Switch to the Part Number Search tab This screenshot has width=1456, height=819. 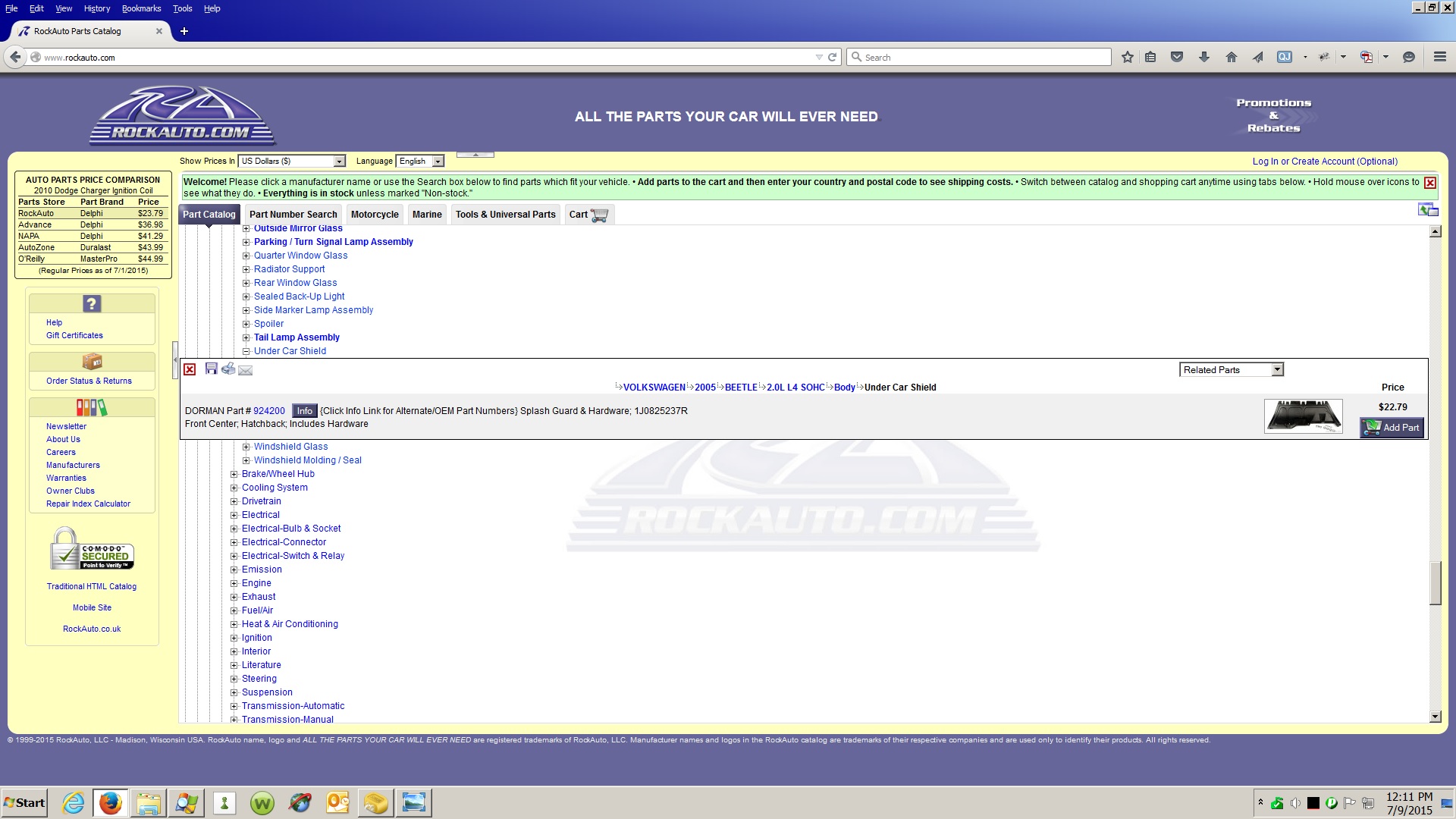tap(293, 215)
